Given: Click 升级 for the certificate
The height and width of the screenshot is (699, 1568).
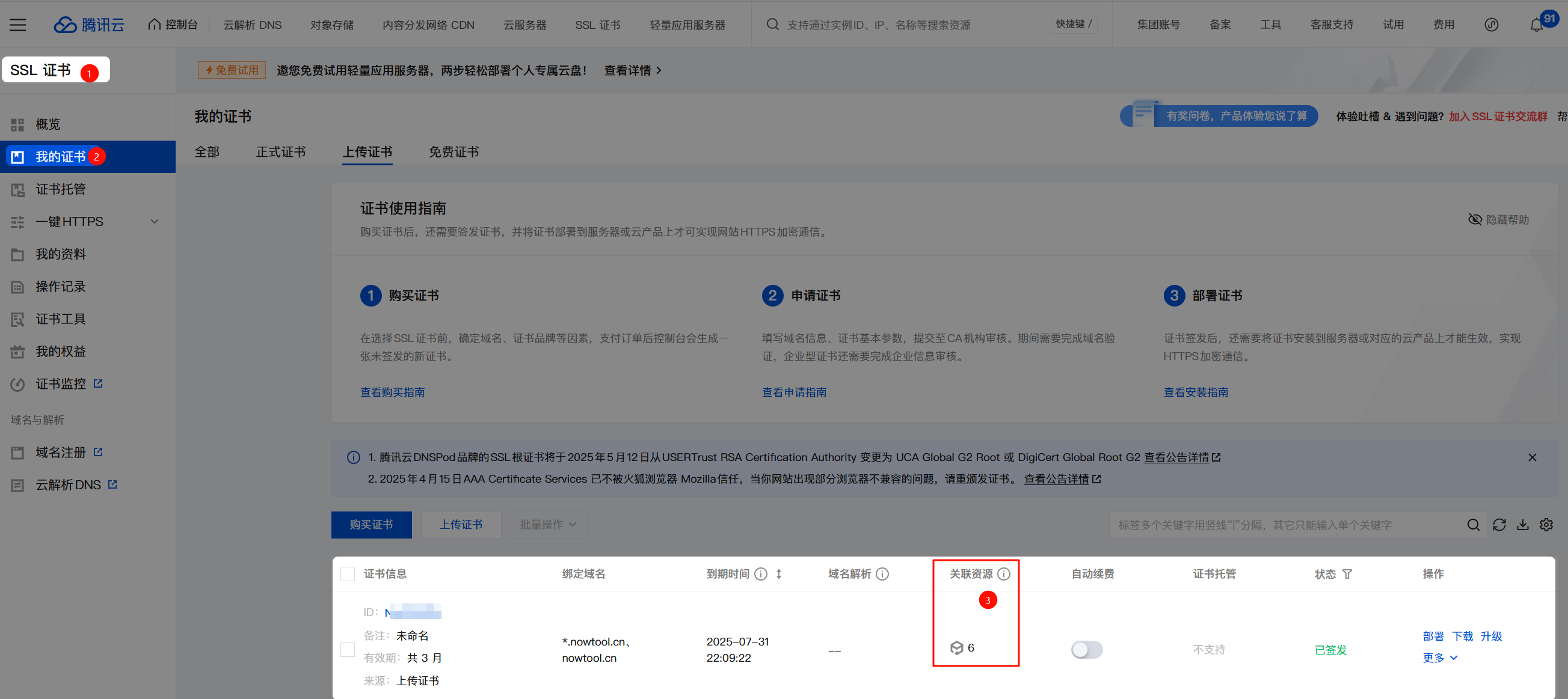Looking at the screenshot, I should coord(1491,636).
